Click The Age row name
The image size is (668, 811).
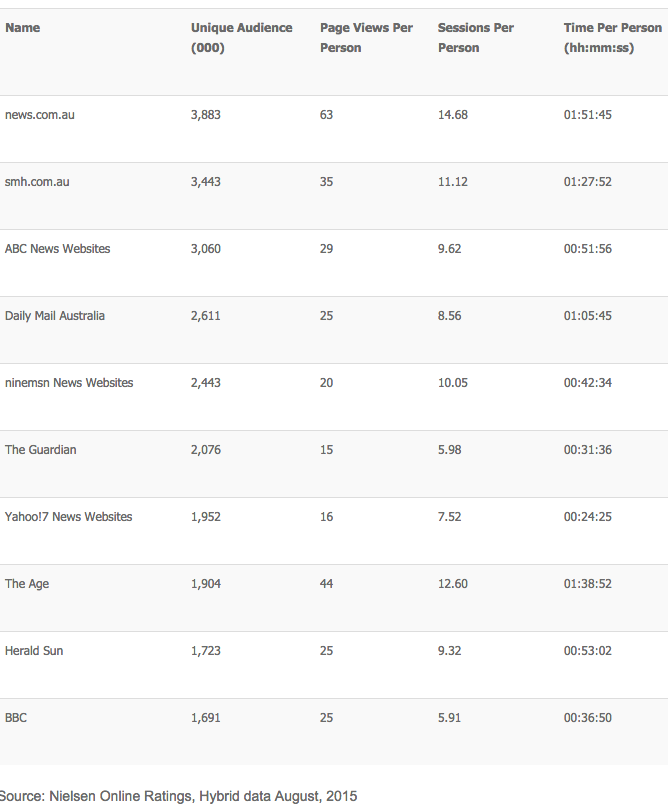point(27,584)
